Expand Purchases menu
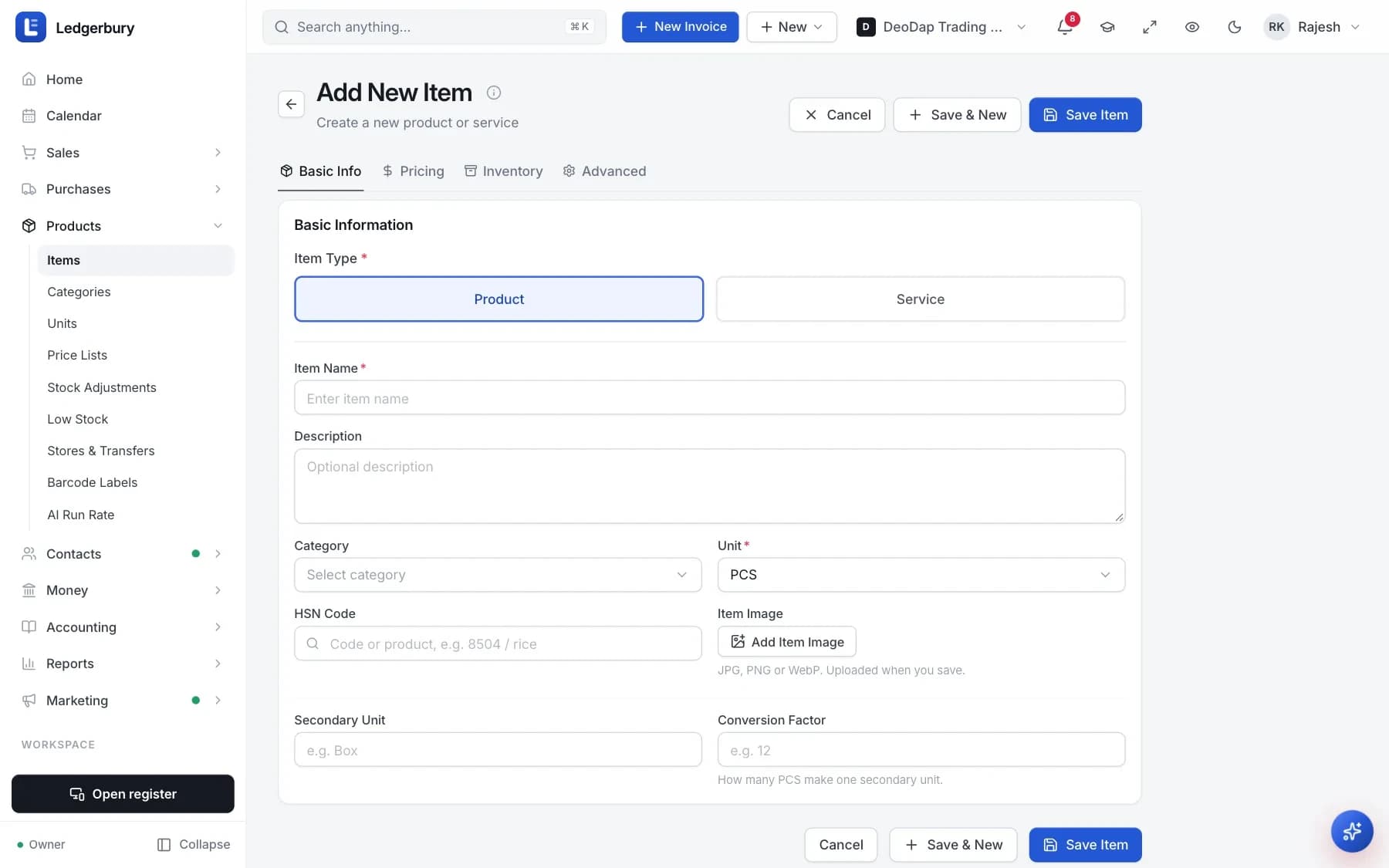1389x868 pixels. (123, 189)
